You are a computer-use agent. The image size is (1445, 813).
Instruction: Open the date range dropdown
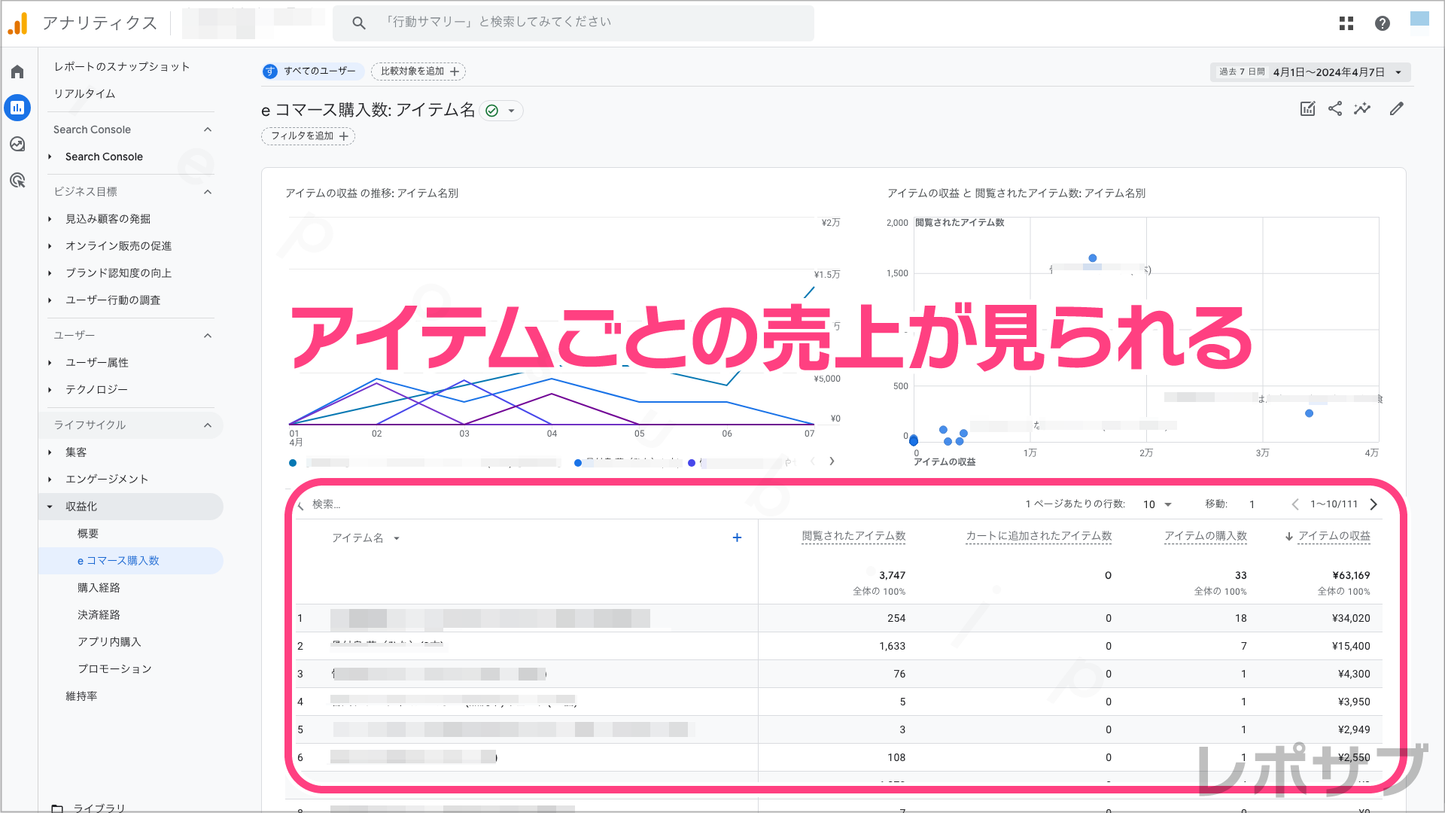pos(1310,72)
